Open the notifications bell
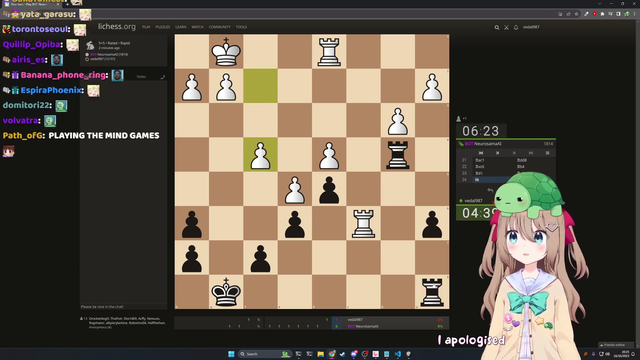The width and height of the screenshot is (640, 360). [x=516, y=27]
